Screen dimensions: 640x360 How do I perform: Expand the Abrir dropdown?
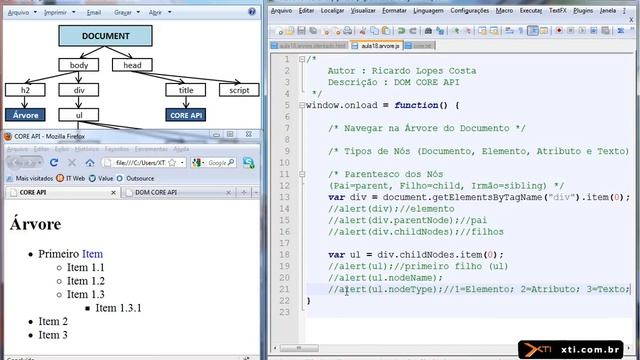click(x=170, y=12)
